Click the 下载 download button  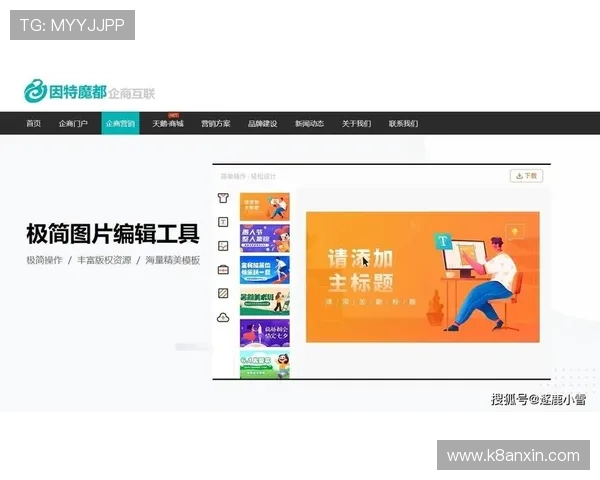(x=527, y=176)
